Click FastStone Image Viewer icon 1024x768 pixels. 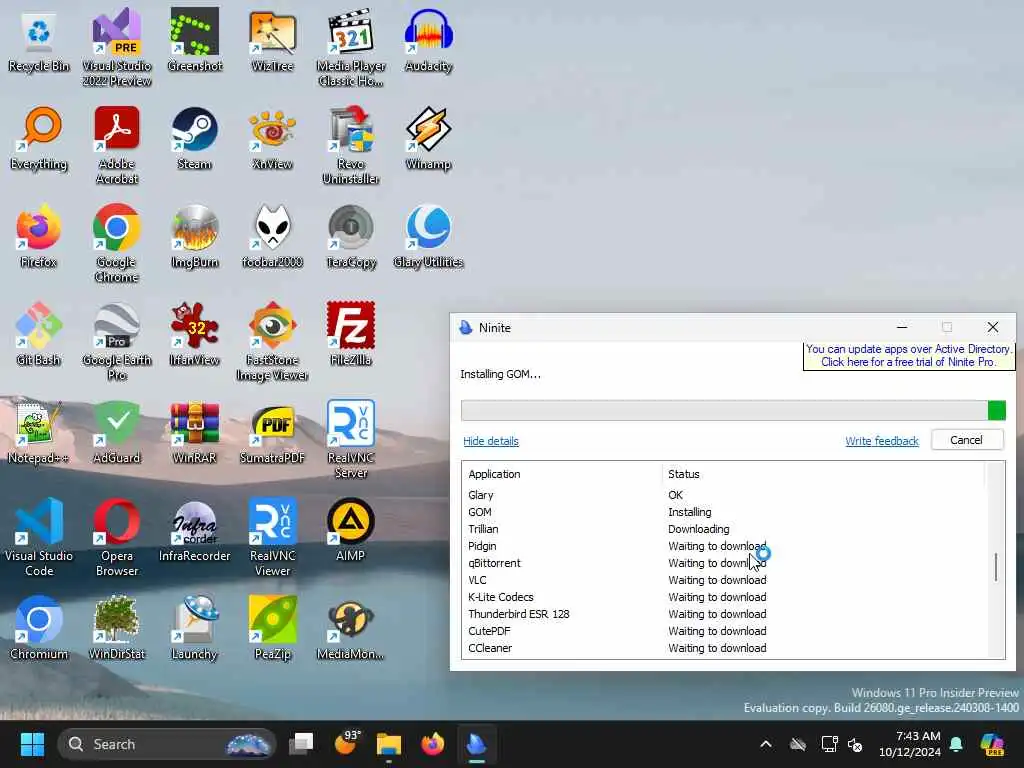pos(272,342)
